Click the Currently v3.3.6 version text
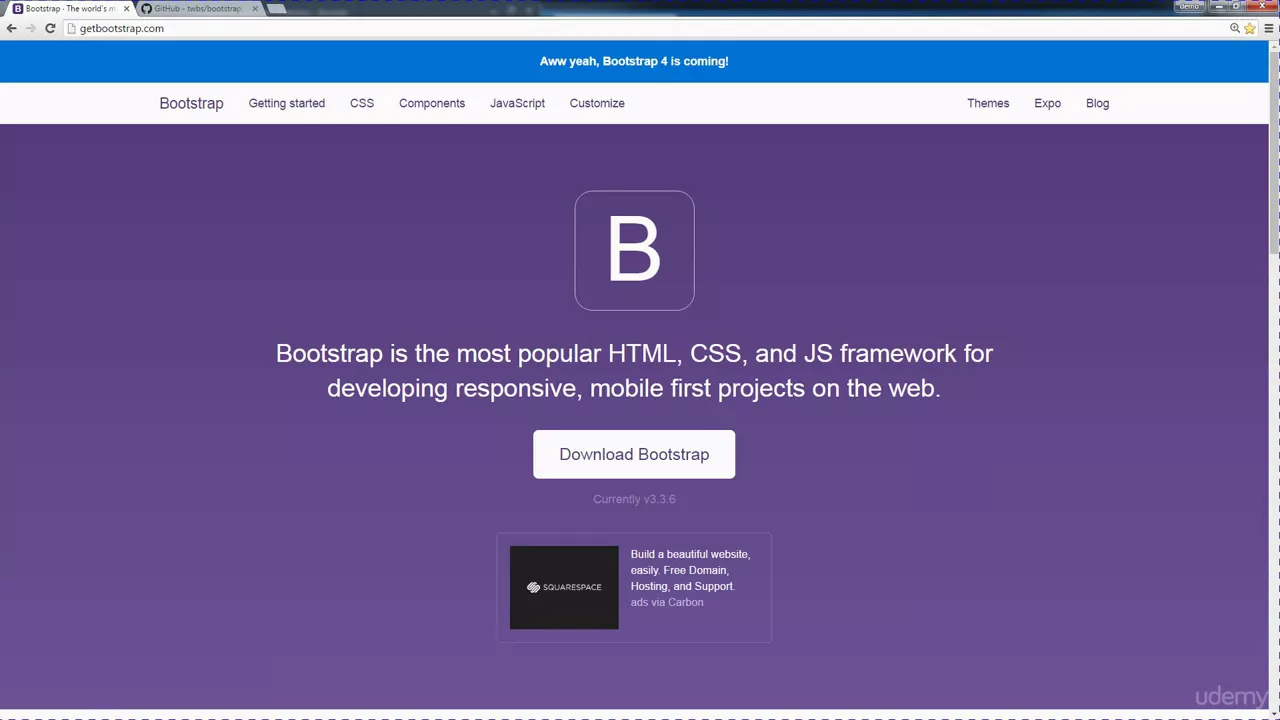 pos(634,499)
